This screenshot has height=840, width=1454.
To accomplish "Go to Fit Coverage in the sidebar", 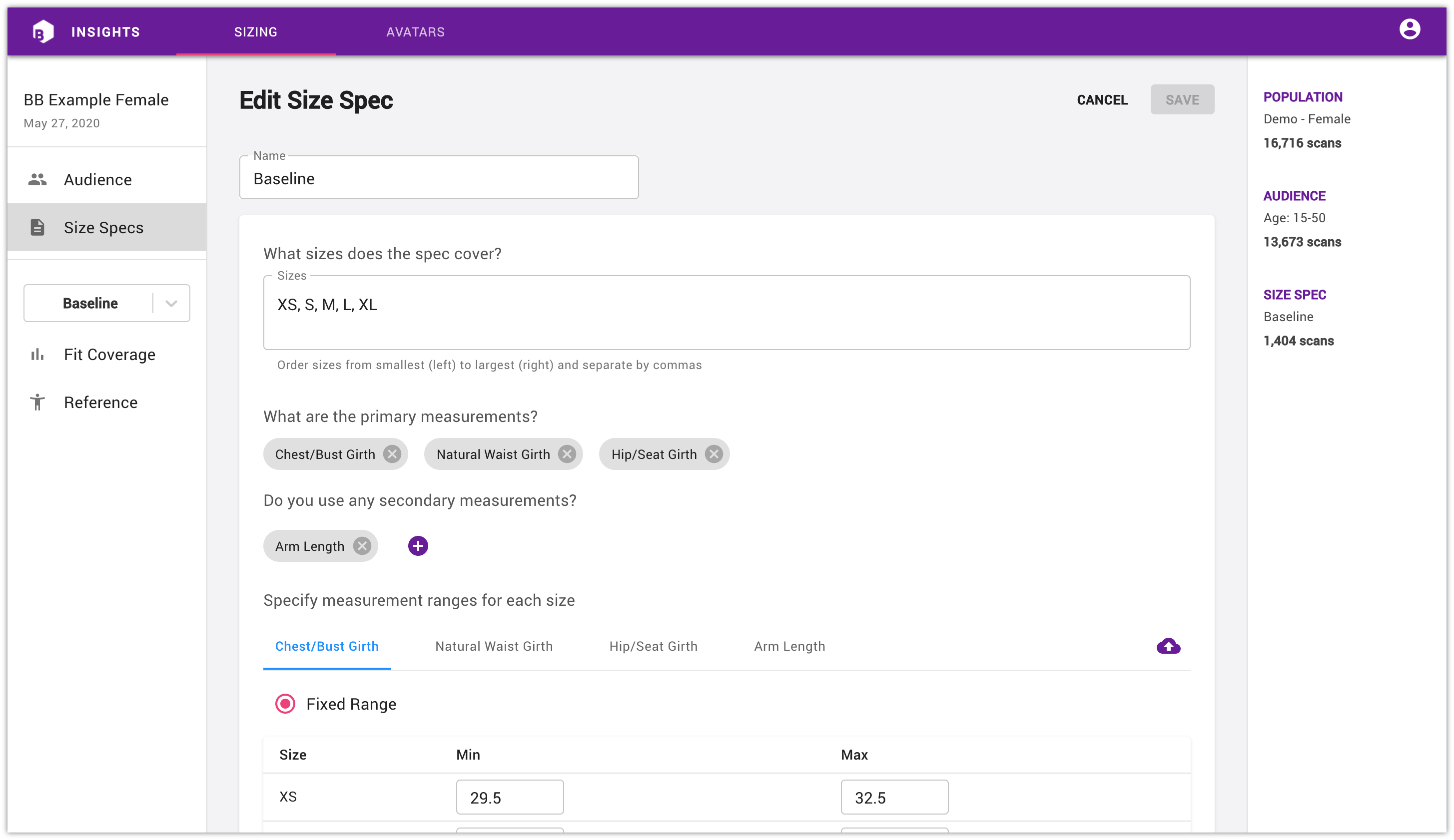I will 107,354.
